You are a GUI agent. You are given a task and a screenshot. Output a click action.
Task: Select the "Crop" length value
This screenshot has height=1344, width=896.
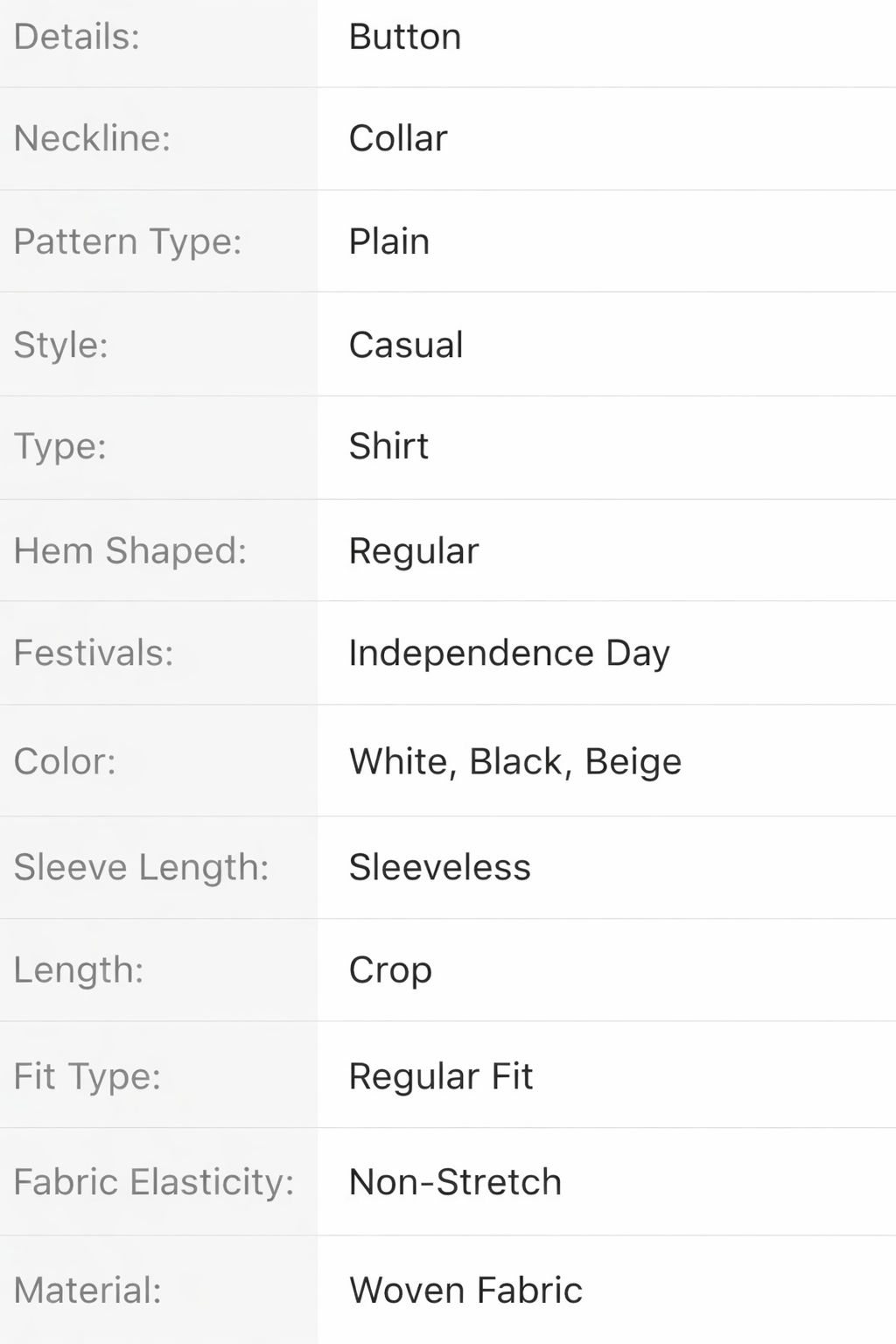pyautogui.click(x=390, y=969)
